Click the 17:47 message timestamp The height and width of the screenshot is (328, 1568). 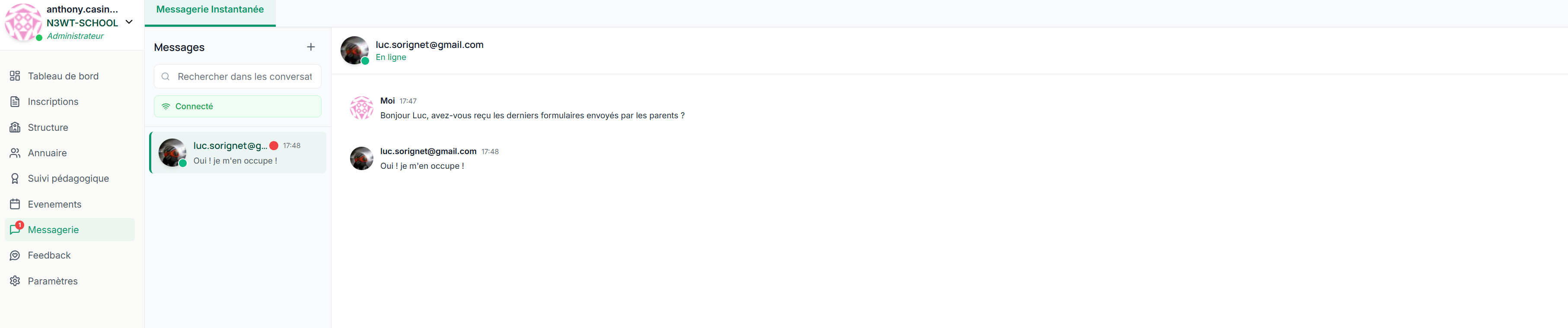(x=408, y=101)
